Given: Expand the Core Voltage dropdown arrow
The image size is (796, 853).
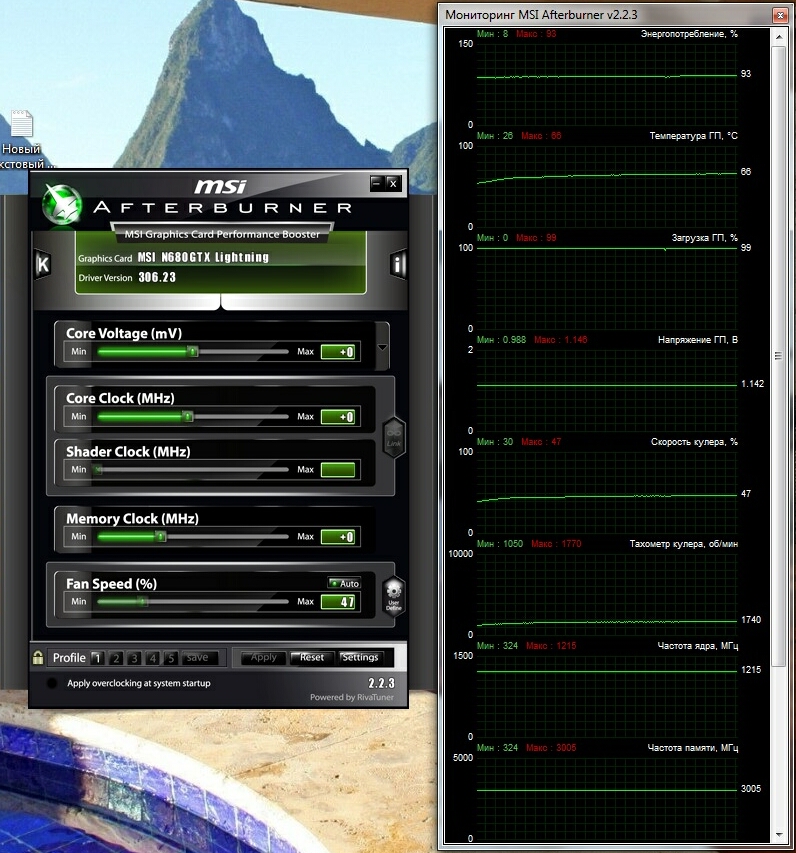Looking at the screenshot, I should 382,348.
